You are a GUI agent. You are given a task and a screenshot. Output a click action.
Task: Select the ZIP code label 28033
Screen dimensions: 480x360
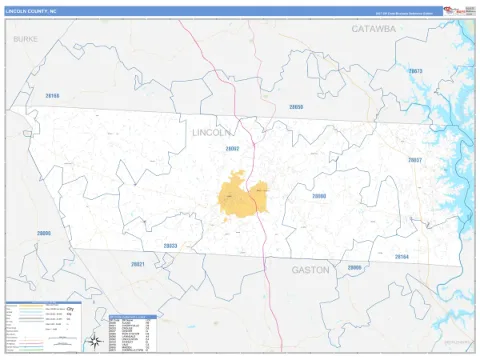tap(170, 246)
